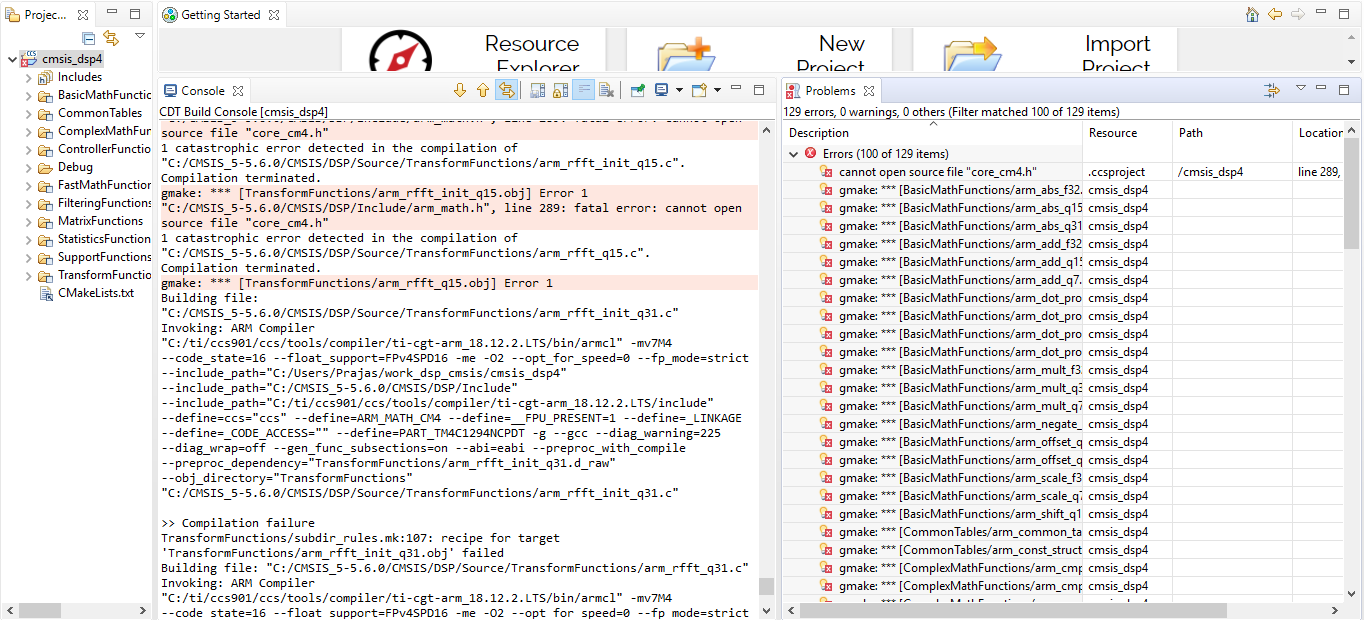Select the FilteringFunctions folder
1364x620 pixels.
click(105, 203)
